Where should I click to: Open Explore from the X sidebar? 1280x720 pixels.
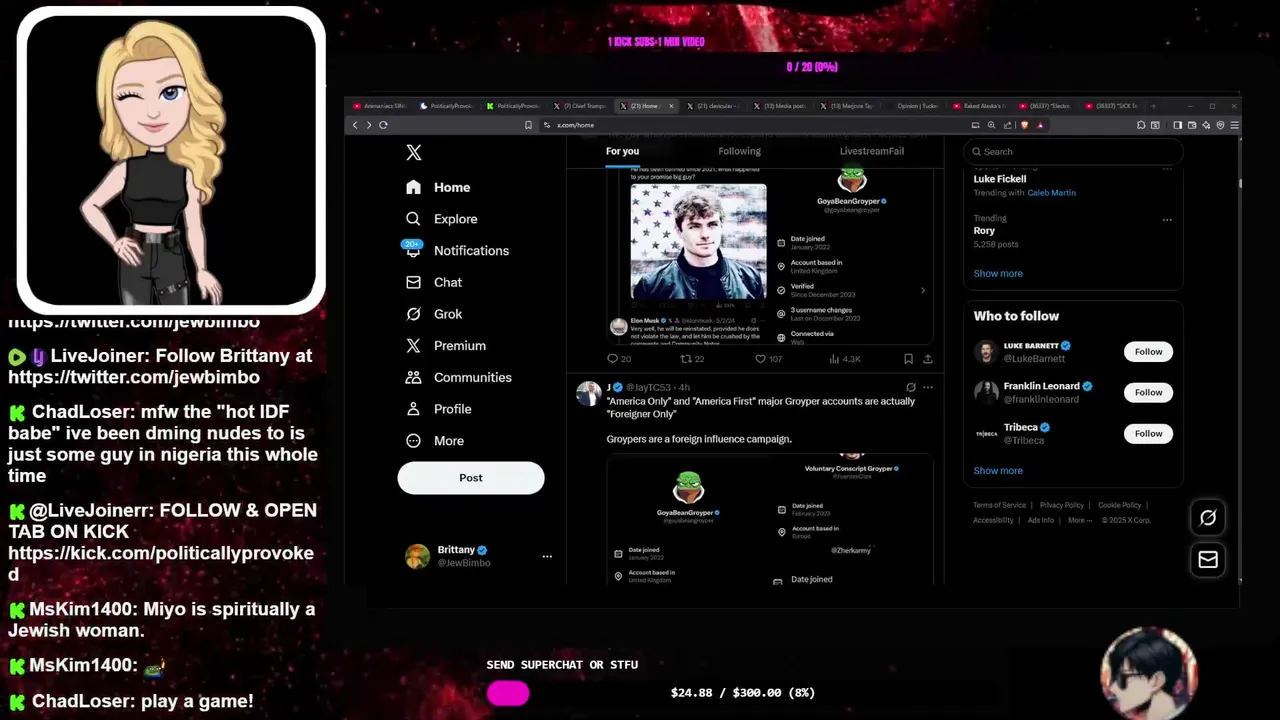tap(441, 219)
